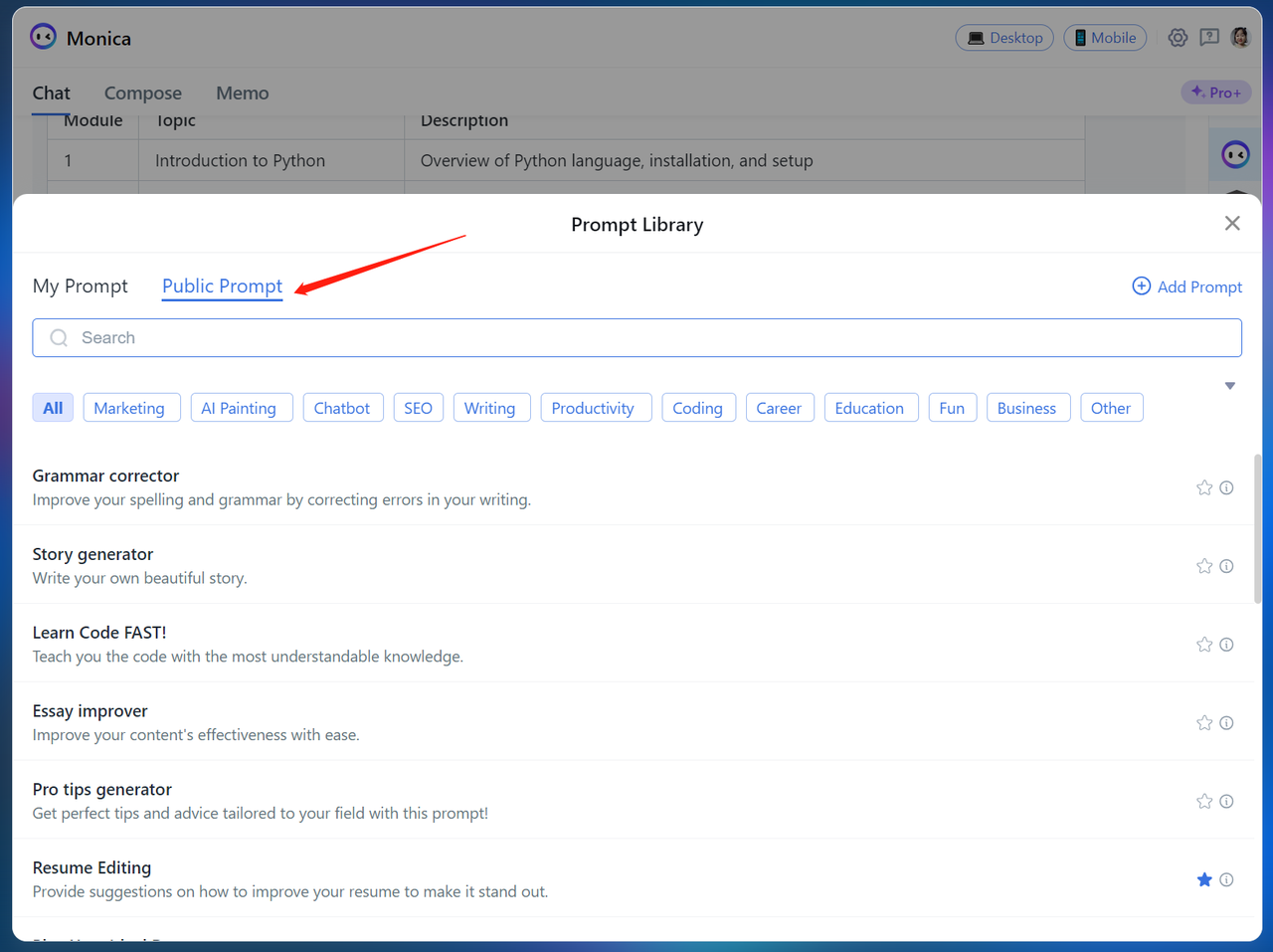Favorite the Essay improver prompt

click(1204, 723)
